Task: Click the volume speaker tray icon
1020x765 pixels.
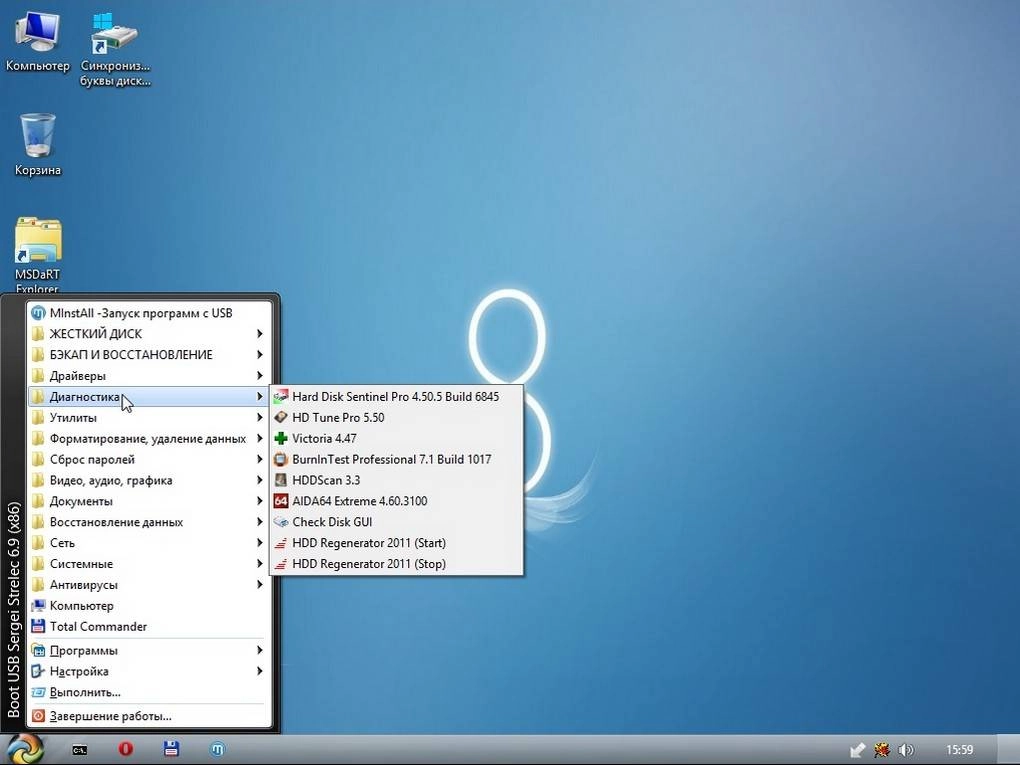Action: (906, 750)
